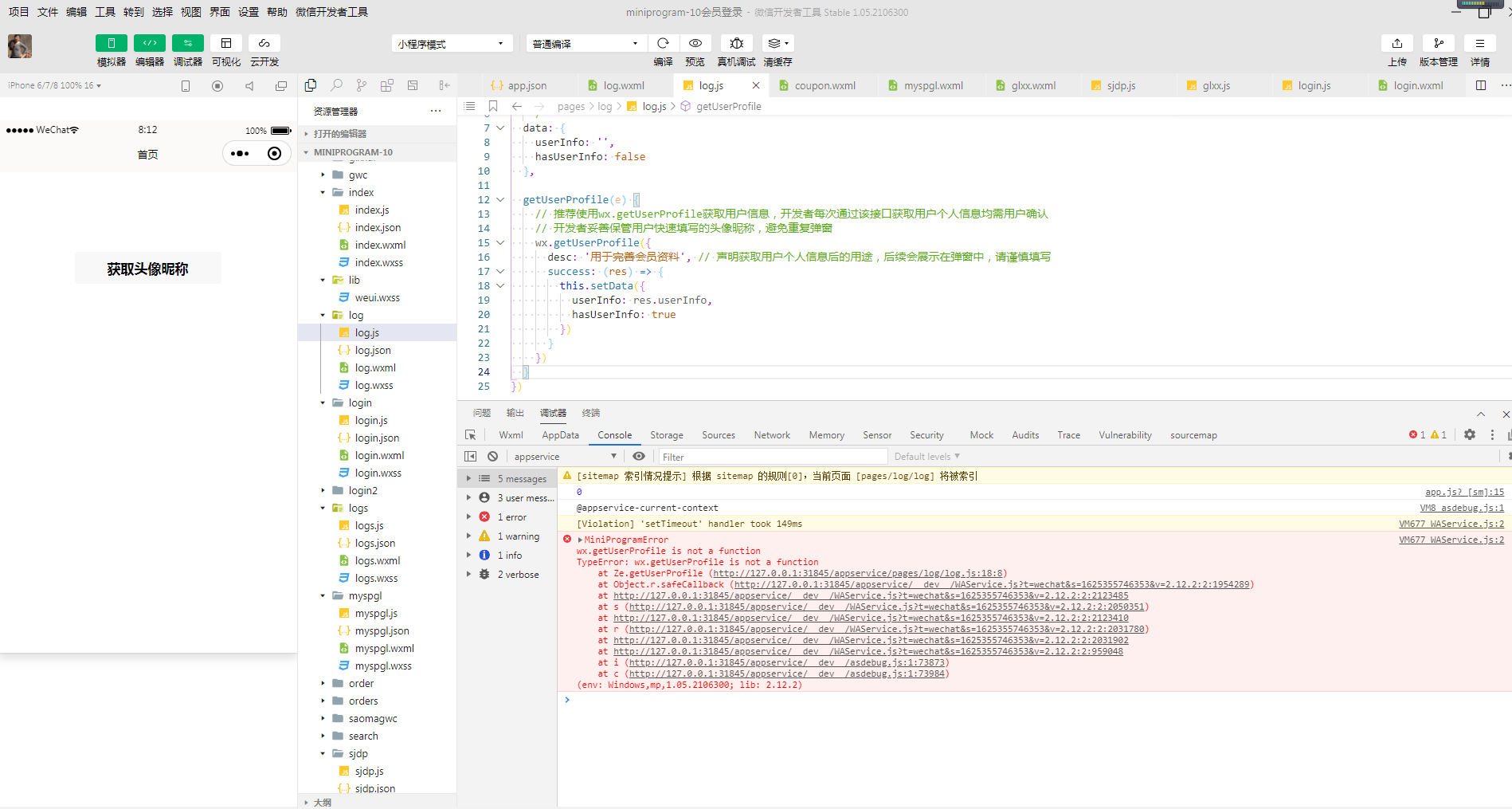
Task: Toggle the 调试器 debugger panel button
Action: [x=188, y=43]
